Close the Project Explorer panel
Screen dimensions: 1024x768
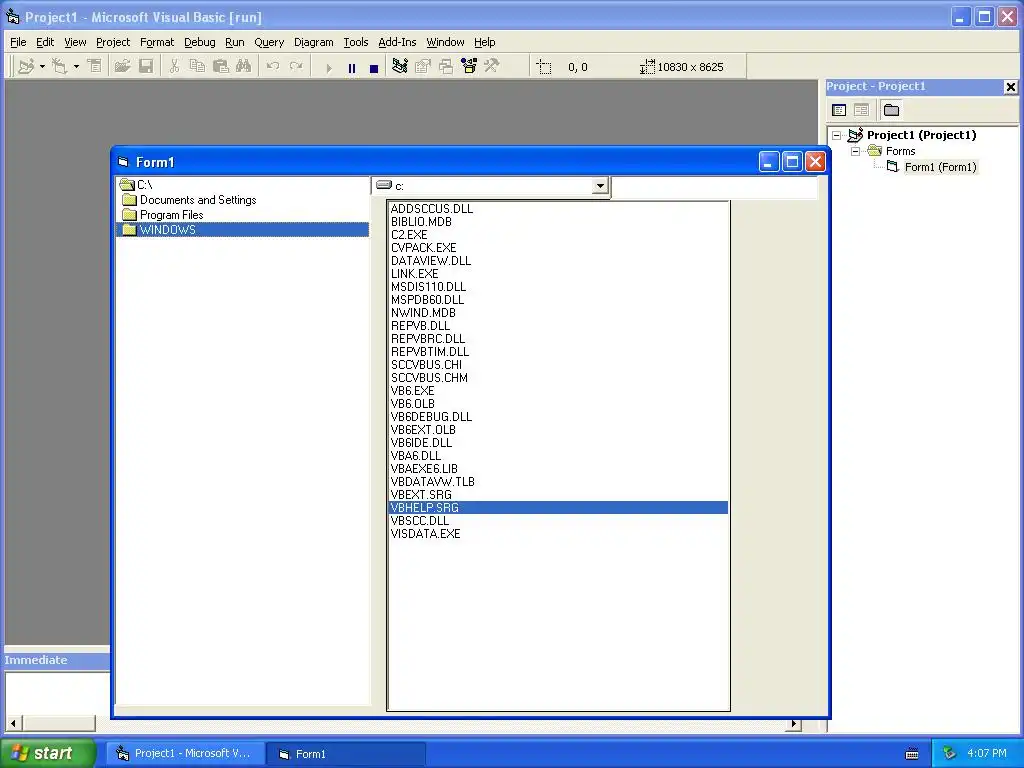click(x=1010, y=87)
